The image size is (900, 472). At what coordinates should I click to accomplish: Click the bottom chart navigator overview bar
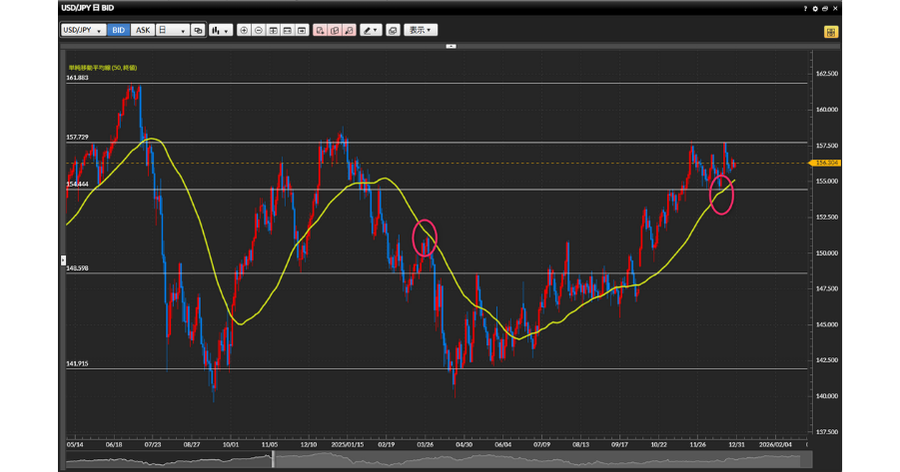click(x=450, y=459)
